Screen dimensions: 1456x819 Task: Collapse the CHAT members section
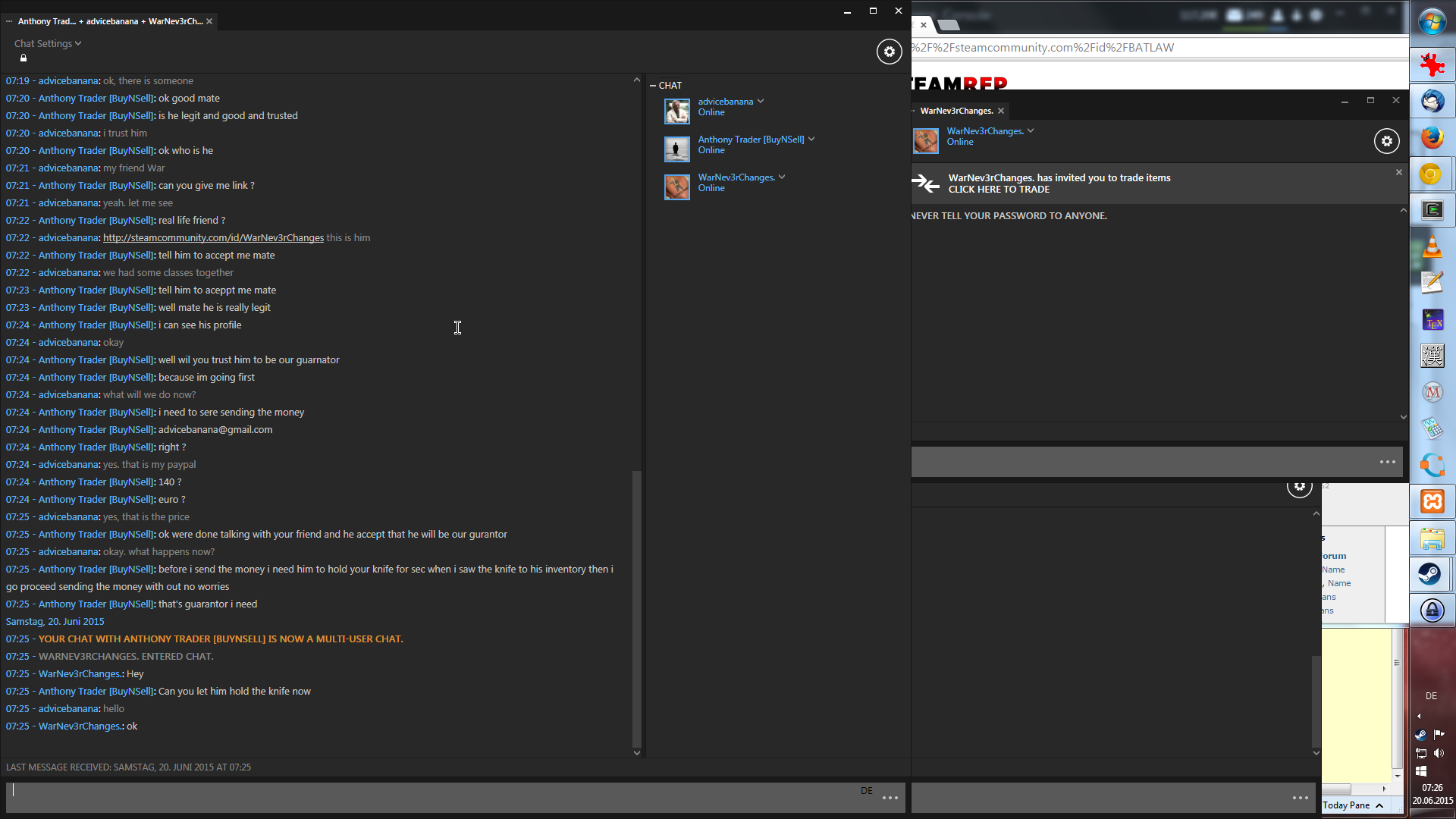pyautogui.click(x=653, y=86)
